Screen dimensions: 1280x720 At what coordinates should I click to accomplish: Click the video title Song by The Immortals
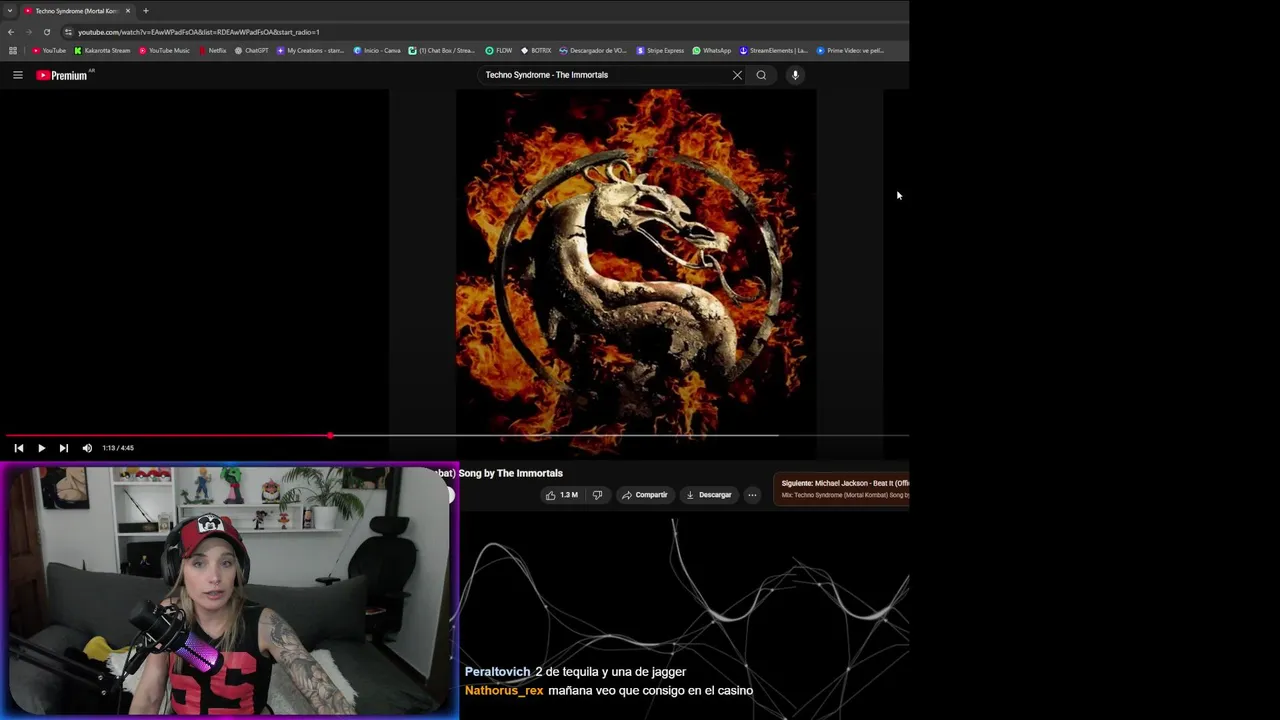510,473
